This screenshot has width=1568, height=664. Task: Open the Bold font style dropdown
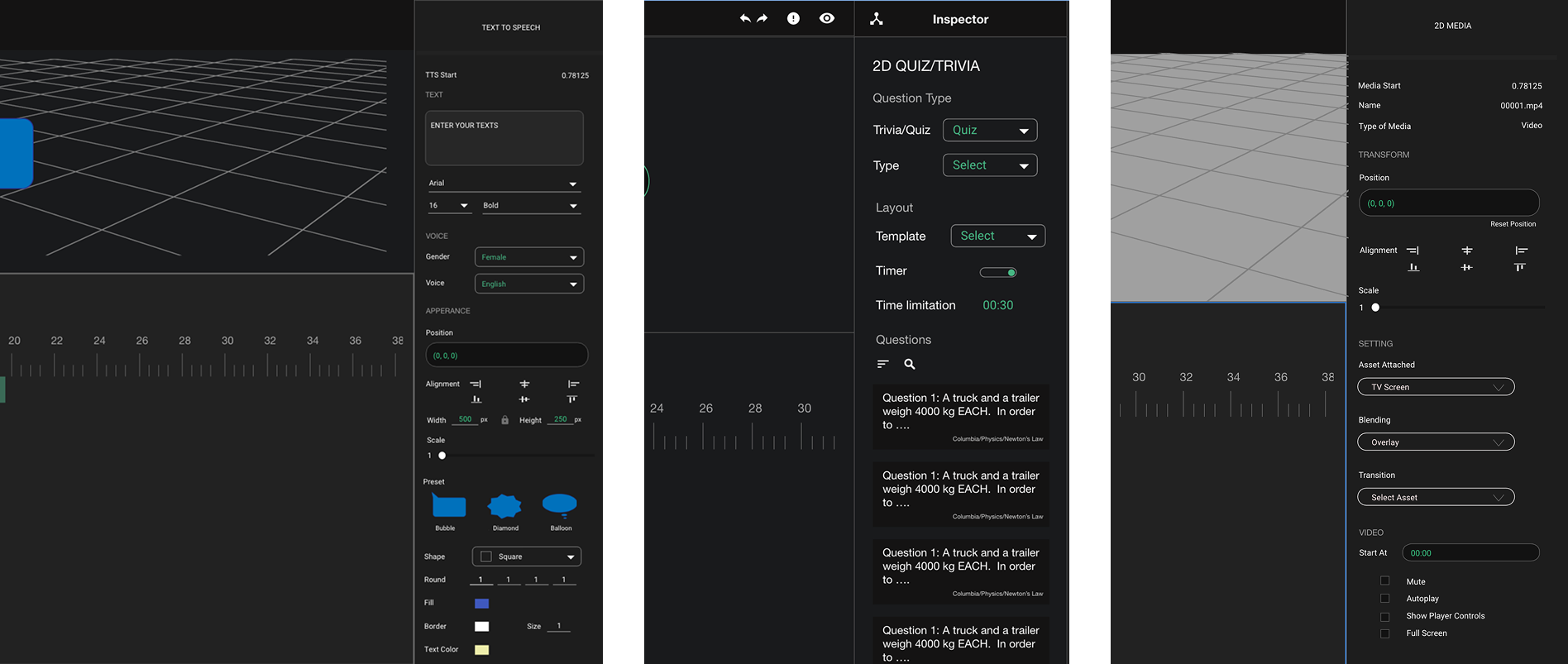point(531,205)
